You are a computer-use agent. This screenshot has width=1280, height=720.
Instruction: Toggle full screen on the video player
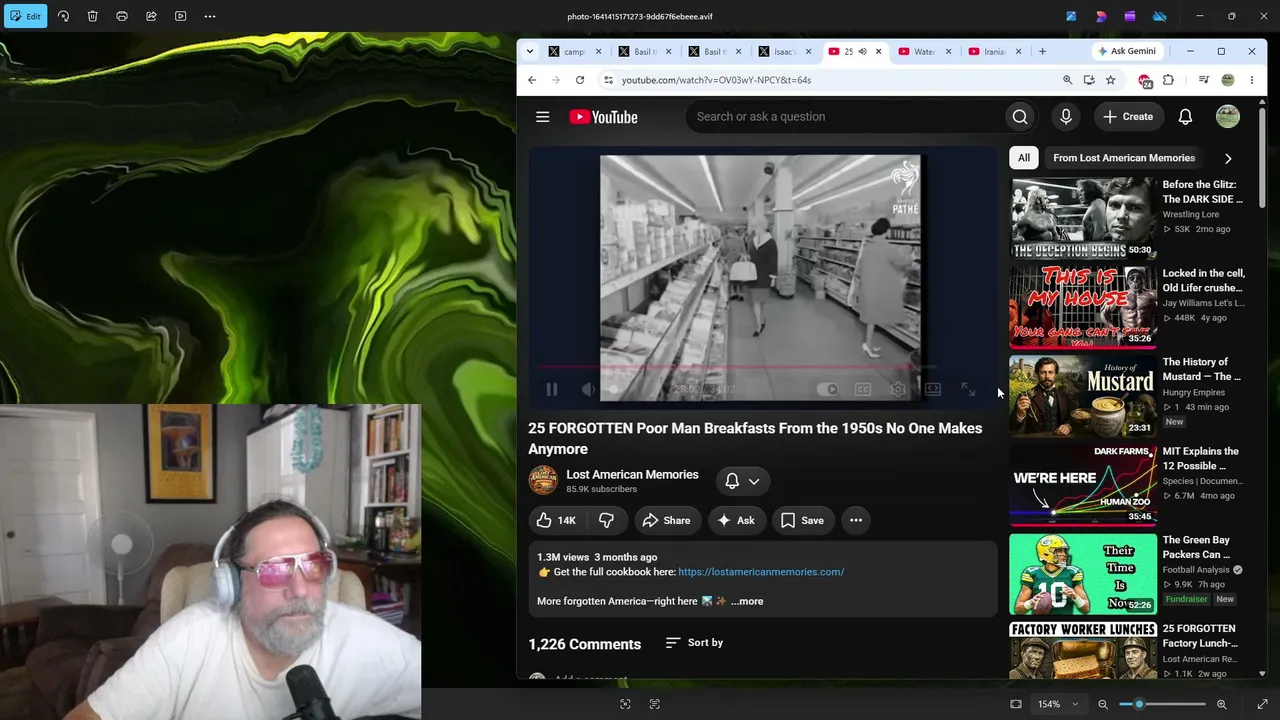968,390
